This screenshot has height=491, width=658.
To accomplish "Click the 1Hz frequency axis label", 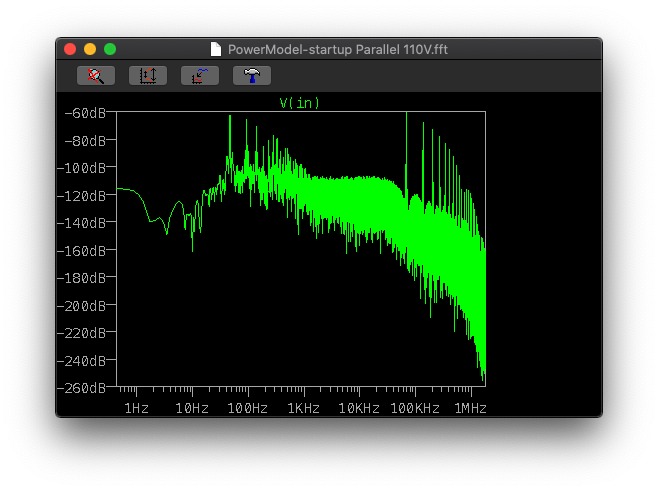I will (136, 408).
